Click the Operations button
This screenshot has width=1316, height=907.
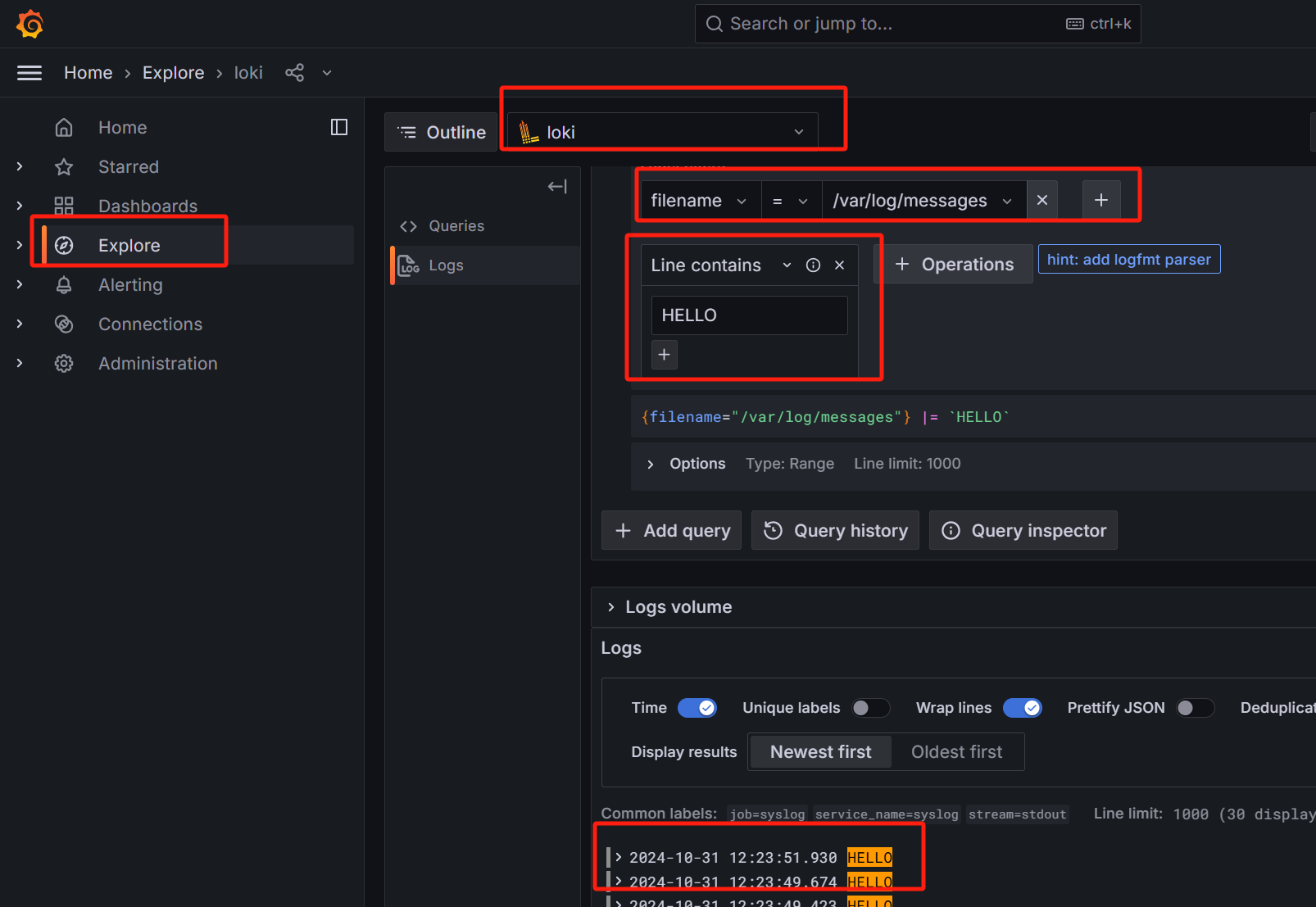(954, 265)
